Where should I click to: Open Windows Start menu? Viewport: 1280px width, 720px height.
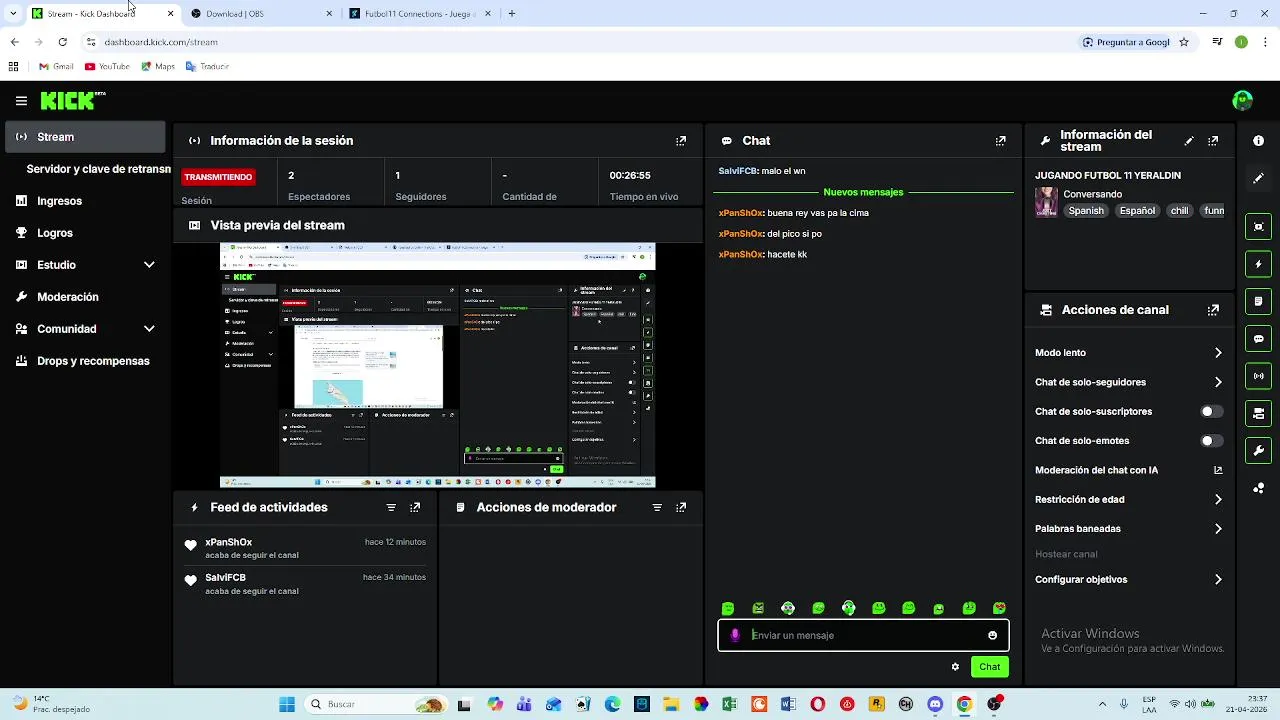(x=287, y=704)
